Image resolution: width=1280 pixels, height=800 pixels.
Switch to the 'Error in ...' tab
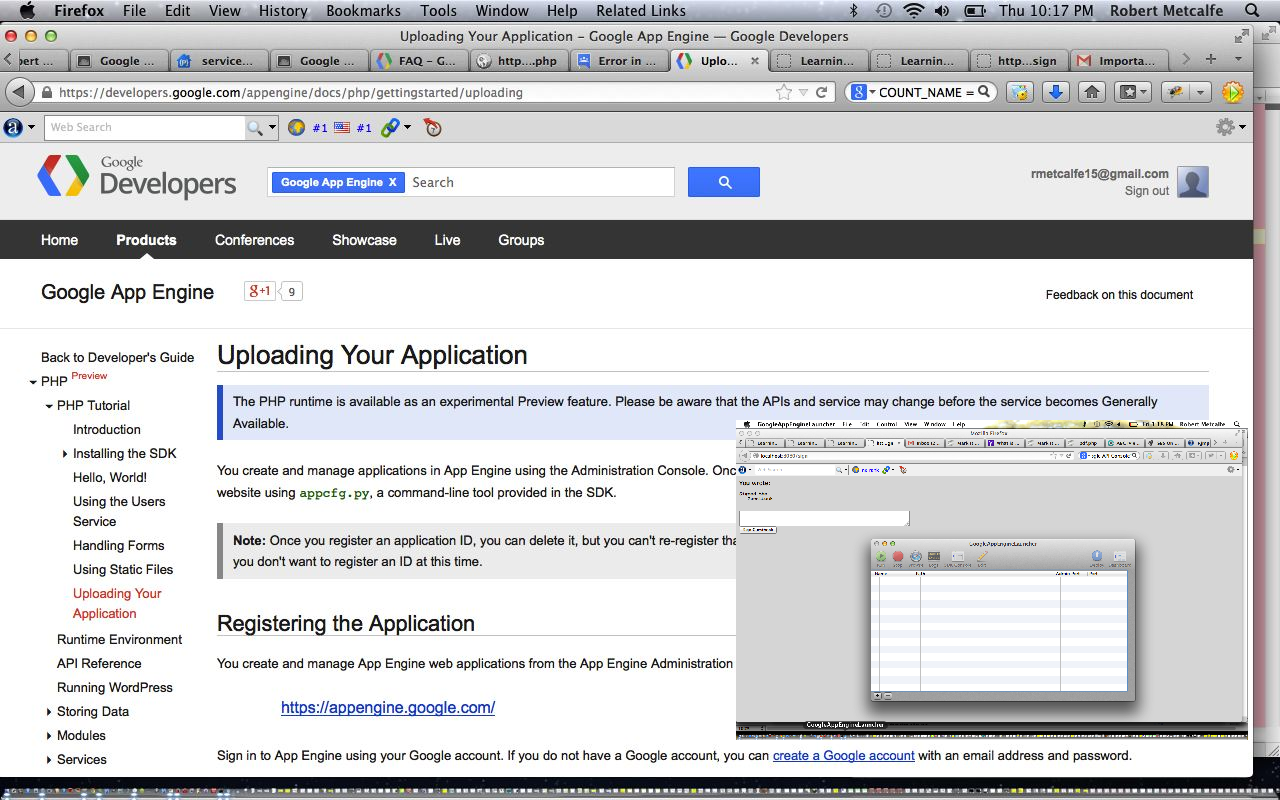point(620,60)
